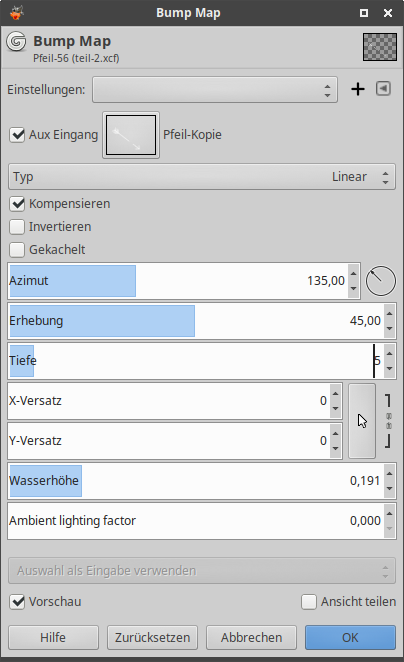404x662 pixels.
Task: Toggle the X/Y offset chain link
Action: [x=388, y=421]
